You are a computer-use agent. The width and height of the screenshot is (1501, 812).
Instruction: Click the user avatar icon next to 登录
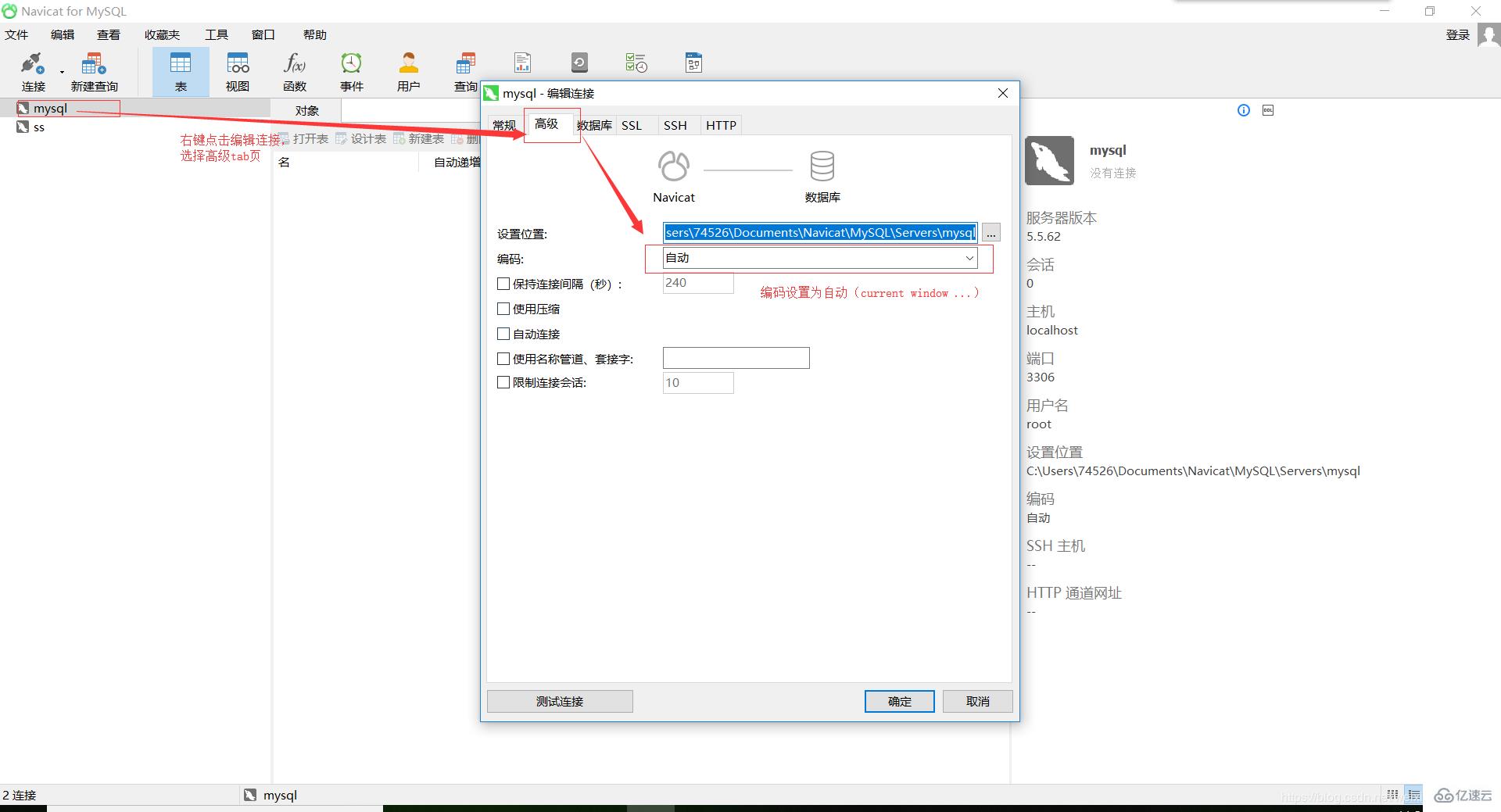[x=1489, y=35]
